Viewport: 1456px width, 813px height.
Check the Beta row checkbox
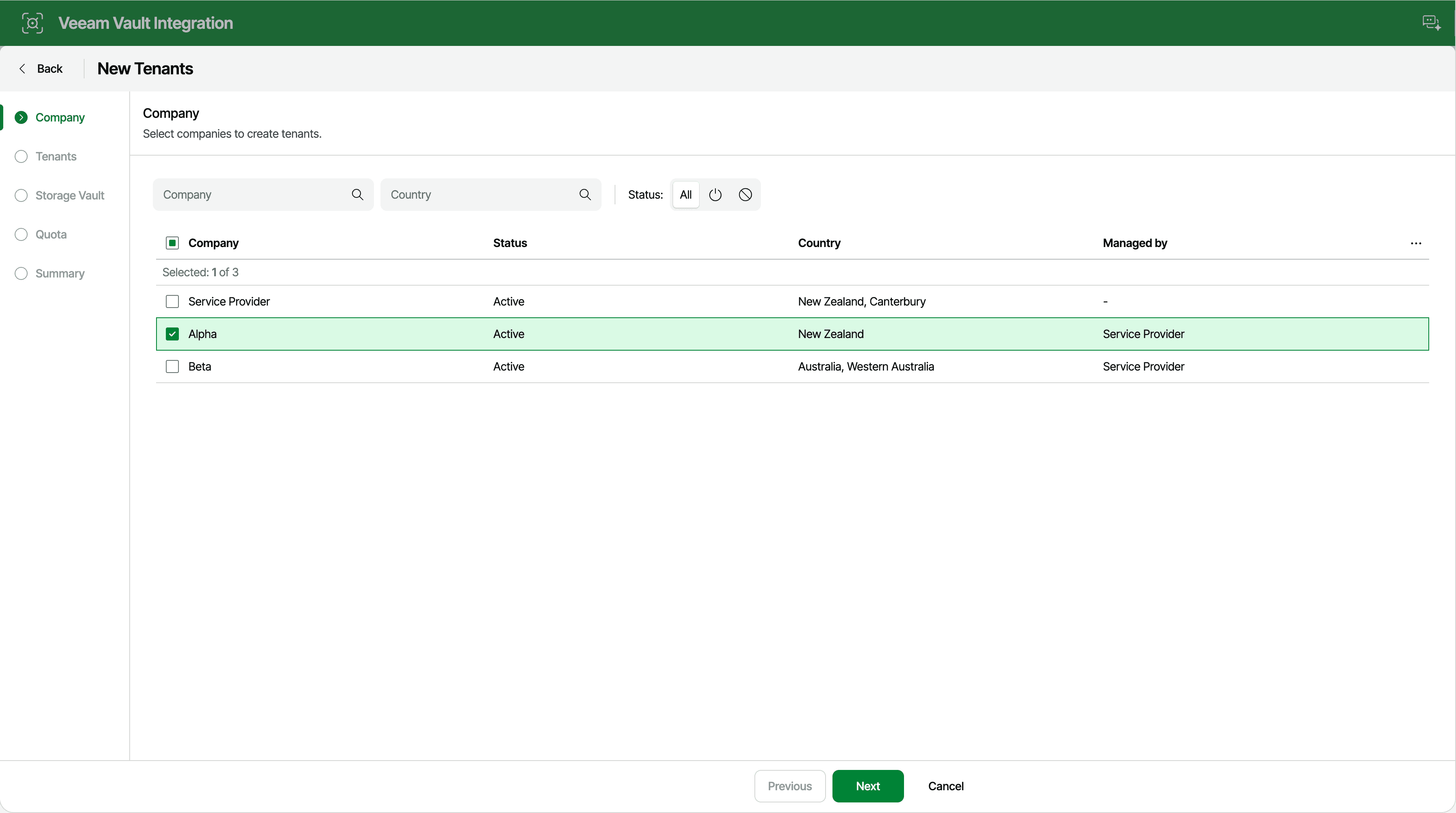[172, 366]
